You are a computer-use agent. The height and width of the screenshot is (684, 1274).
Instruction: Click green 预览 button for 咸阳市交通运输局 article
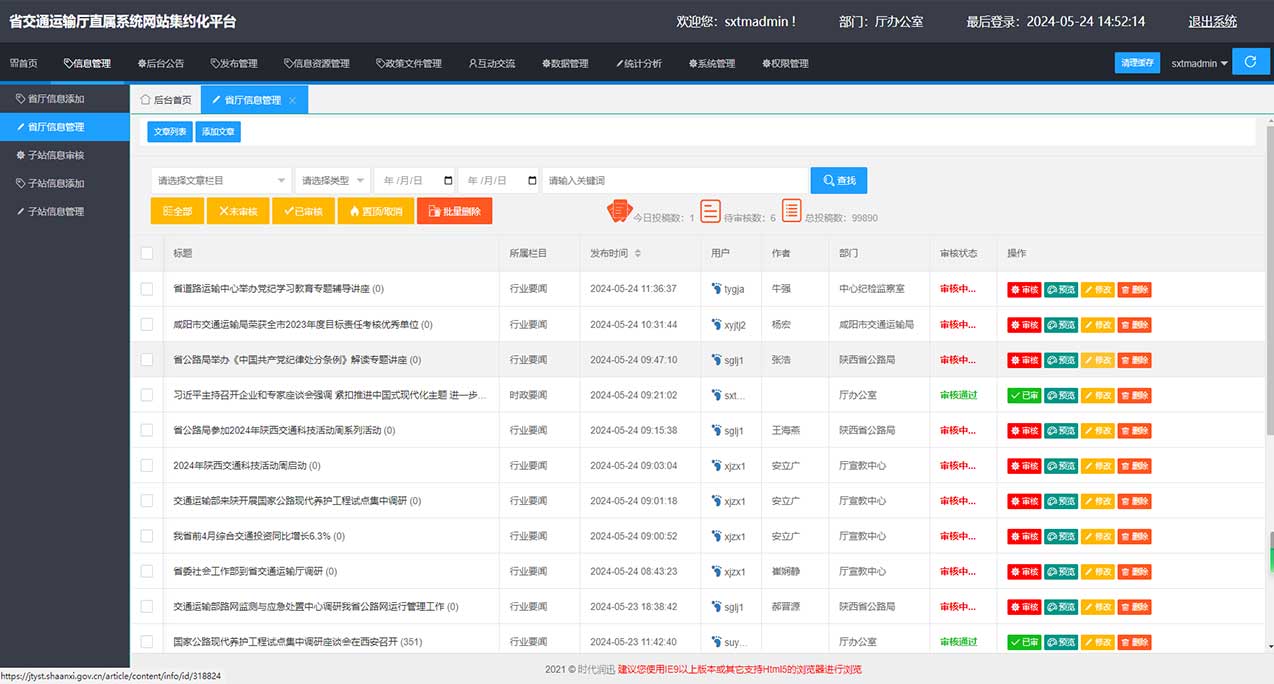(x=1061, y=325)
